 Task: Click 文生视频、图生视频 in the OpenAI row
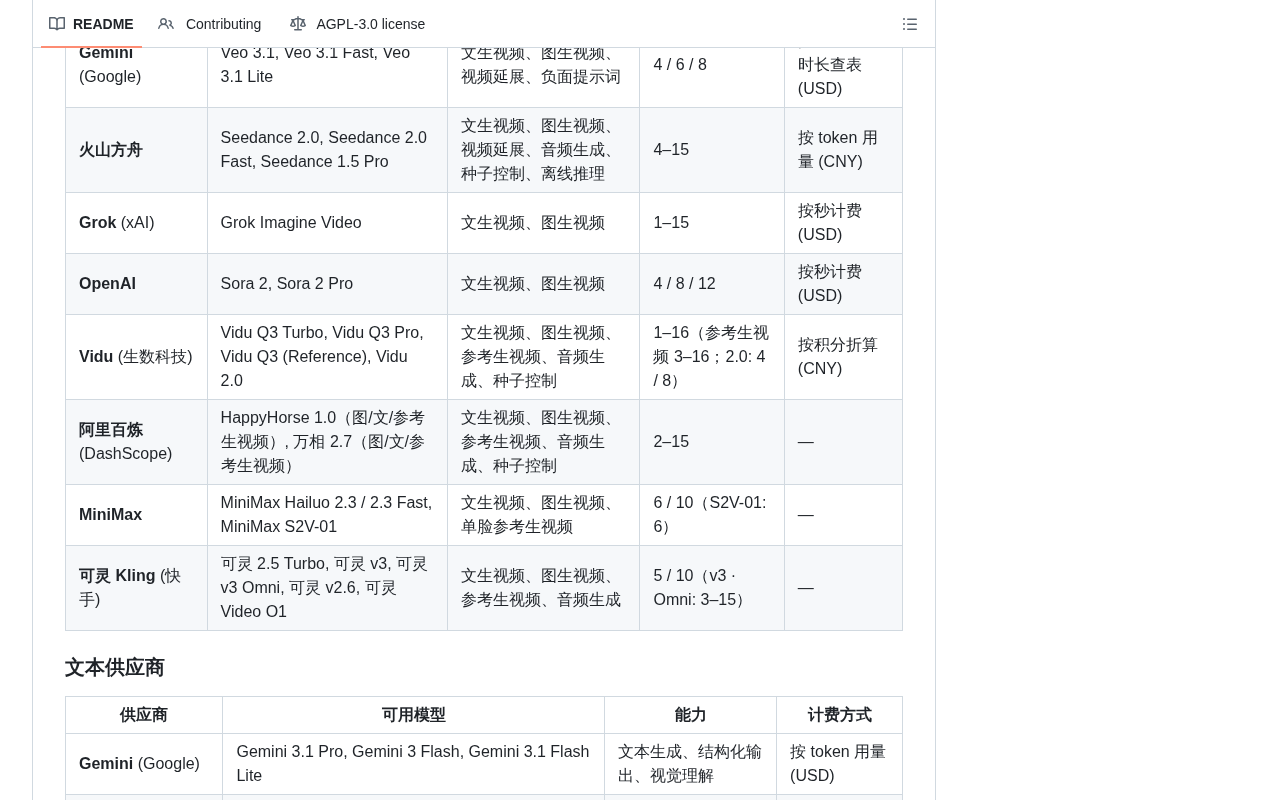coord(543,284)
